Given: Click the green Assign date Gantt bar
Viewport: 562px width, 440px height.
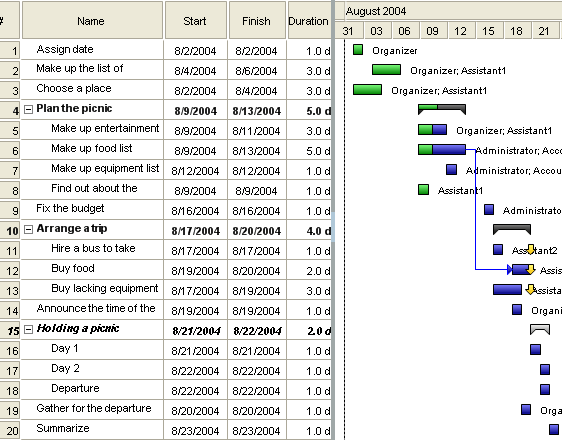Looking at the screenshot, I should [358, 49].
